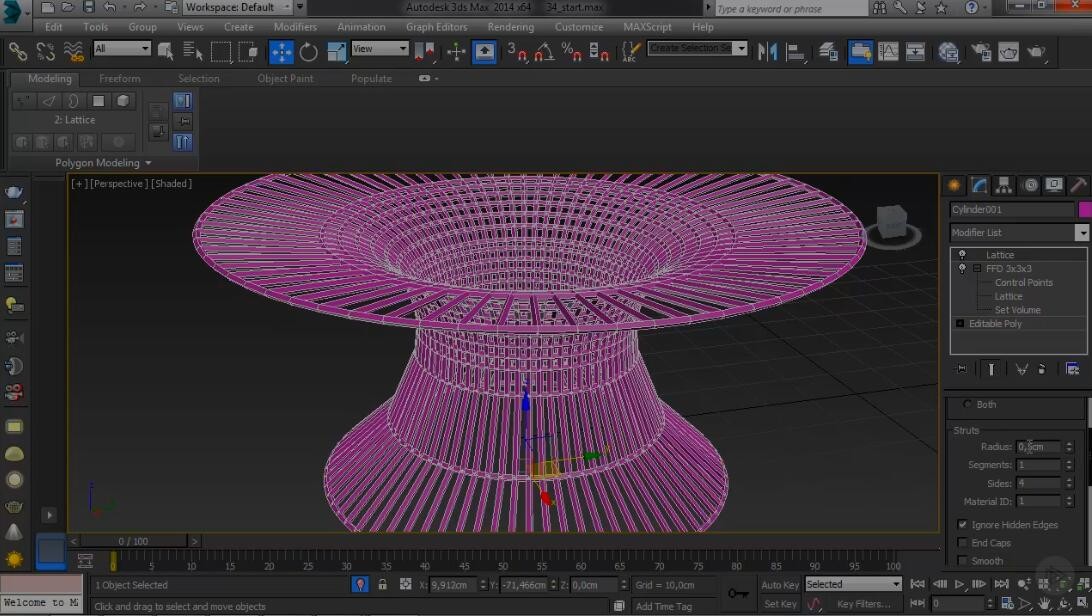Toggle the Window/Crossing selection icon
This screenshot has height=616, width=1092.
click(248, 52)
